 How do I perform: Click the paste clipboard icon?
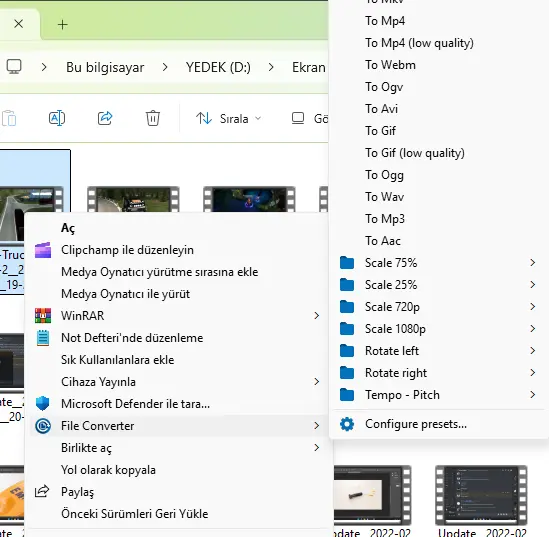[x=9, y=118]
